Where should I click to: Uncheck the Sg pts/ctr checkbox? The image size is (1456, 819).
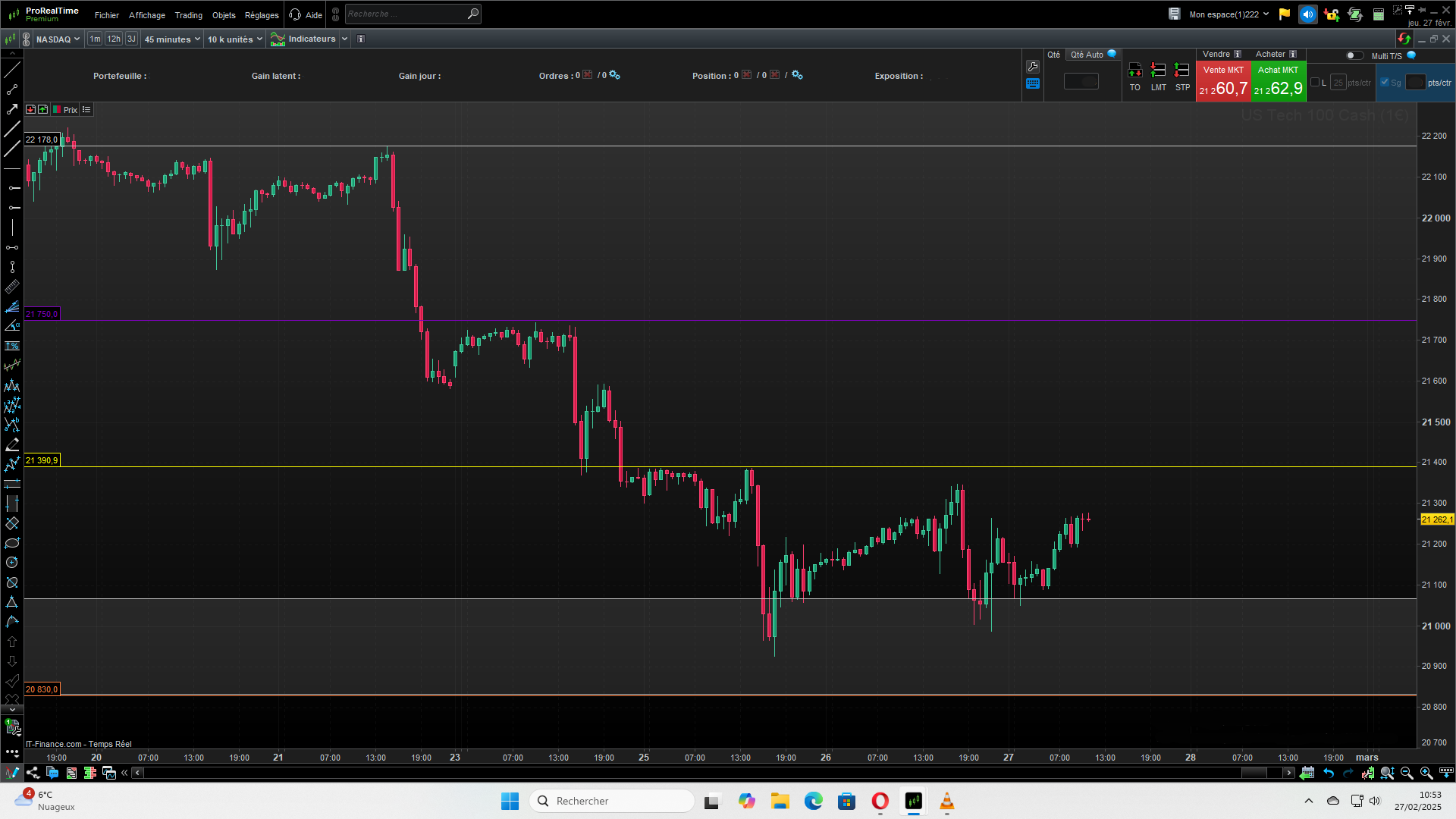pyautogui.click(x=1385, y=83)
